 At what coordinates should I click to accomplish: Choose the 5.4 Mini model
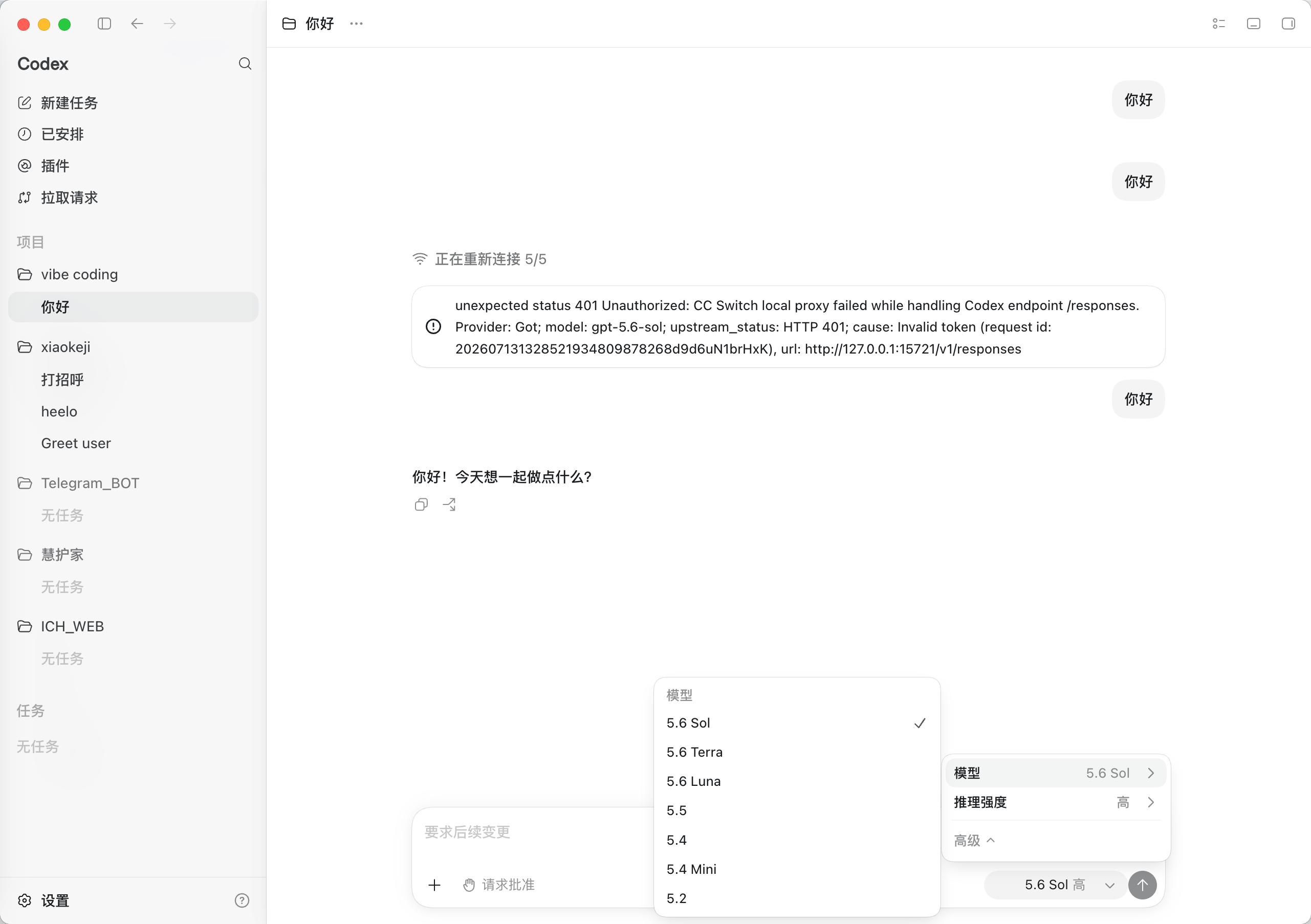(797, 869)
